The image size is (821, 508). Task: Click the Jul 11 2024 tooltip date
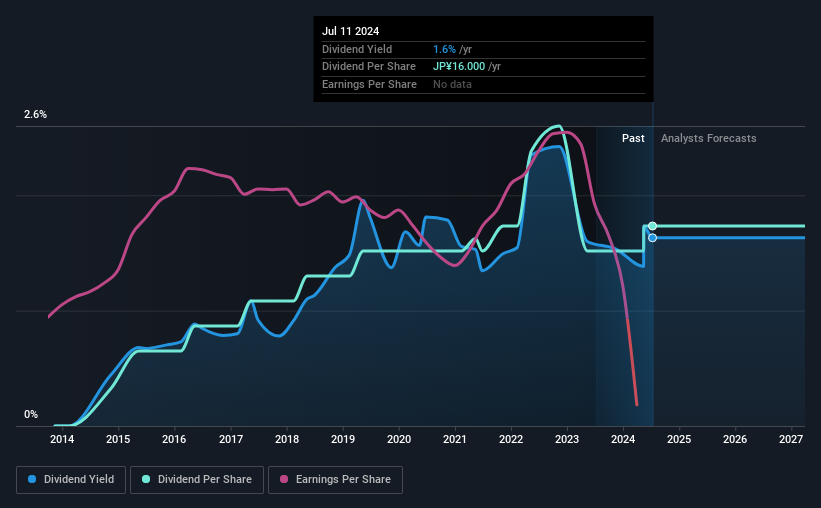coord(350,31)
